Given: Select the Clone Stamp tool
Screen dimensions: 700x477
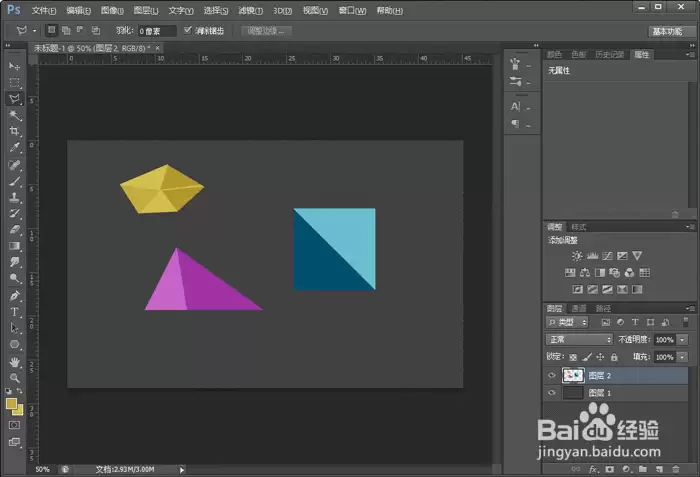Looking at the screenshot, I should (15, 197).
